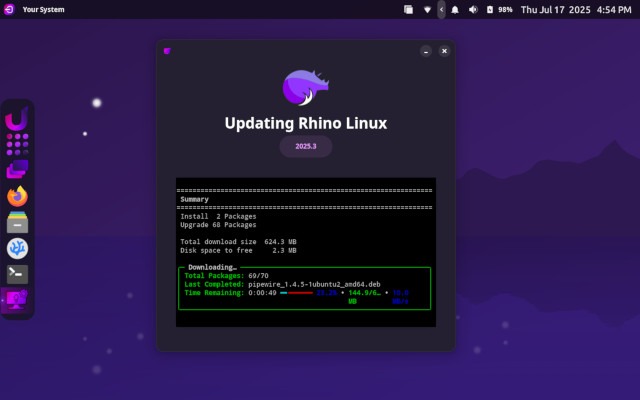640x400 pixels.
Task: Click the "Disk space to free 2.3 MB" line
Action: [238, 250]
